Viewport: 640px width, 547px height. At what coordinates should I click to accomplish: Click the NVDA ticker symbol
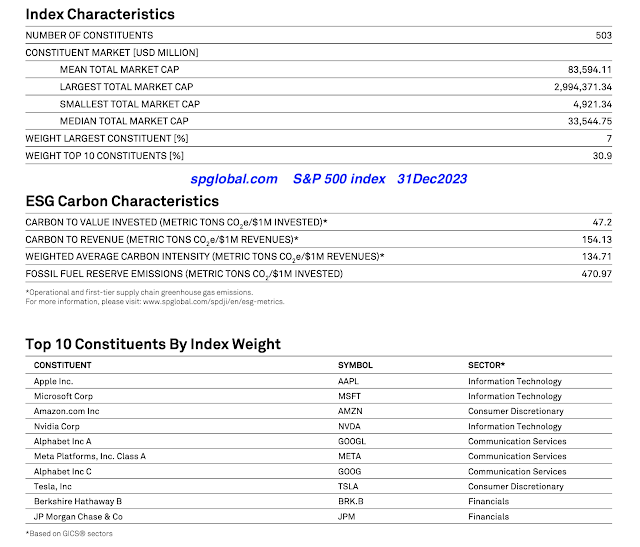pos(352,426)
